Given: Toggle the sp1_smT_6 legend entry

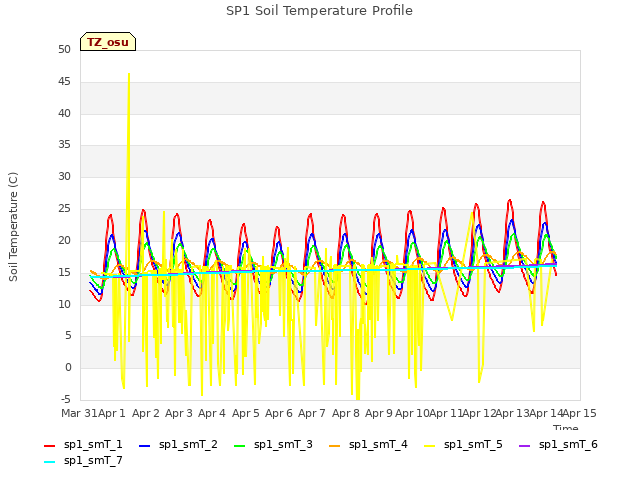Looking at the screenshot, I should [558, 444].
